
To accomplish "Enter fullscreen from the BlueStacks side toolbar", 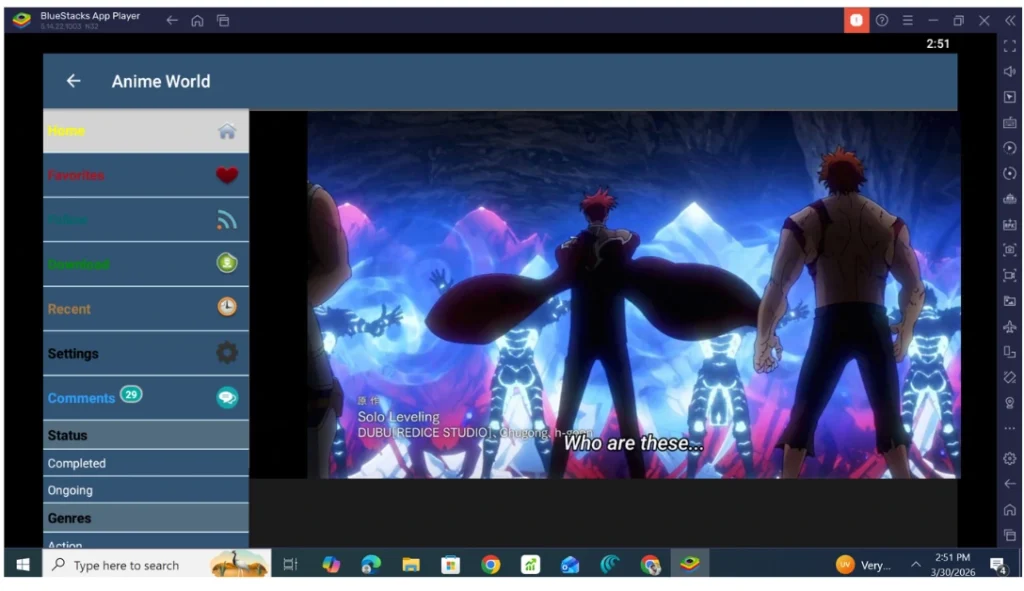I will 1010,45.
